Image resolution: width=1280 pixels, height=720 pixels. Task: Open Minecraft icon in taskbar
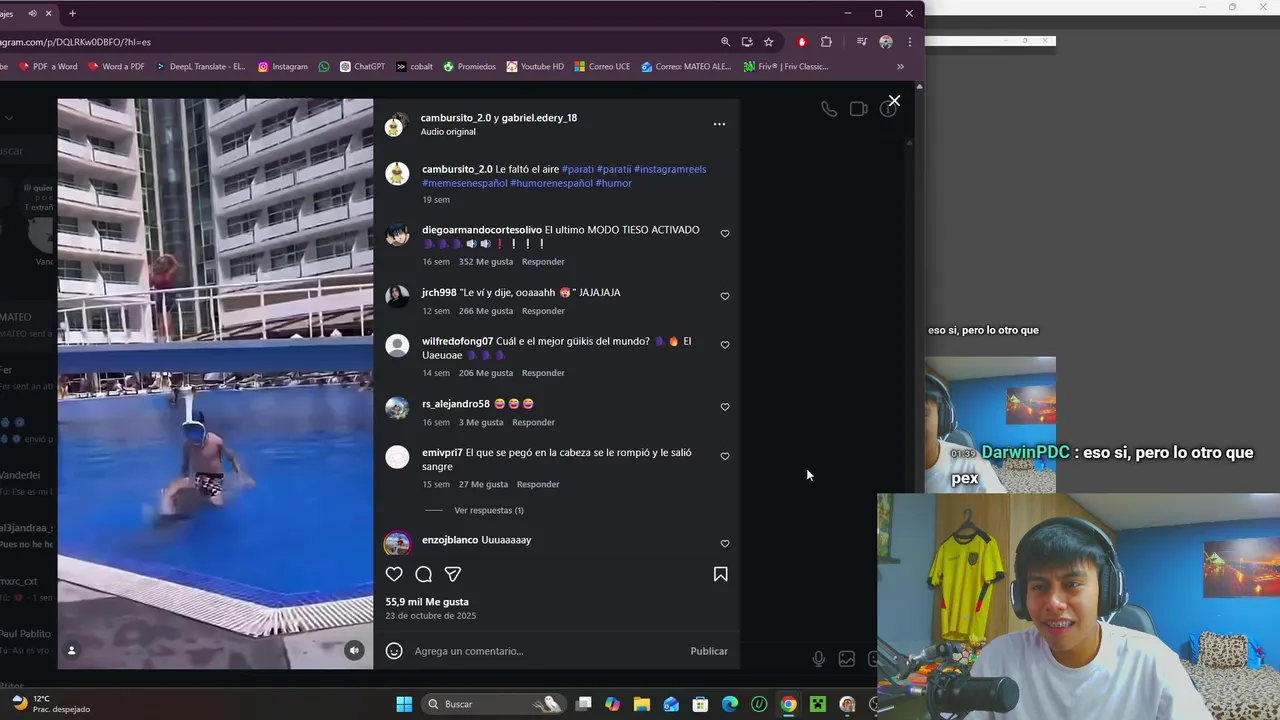click(x=818, y=704)
